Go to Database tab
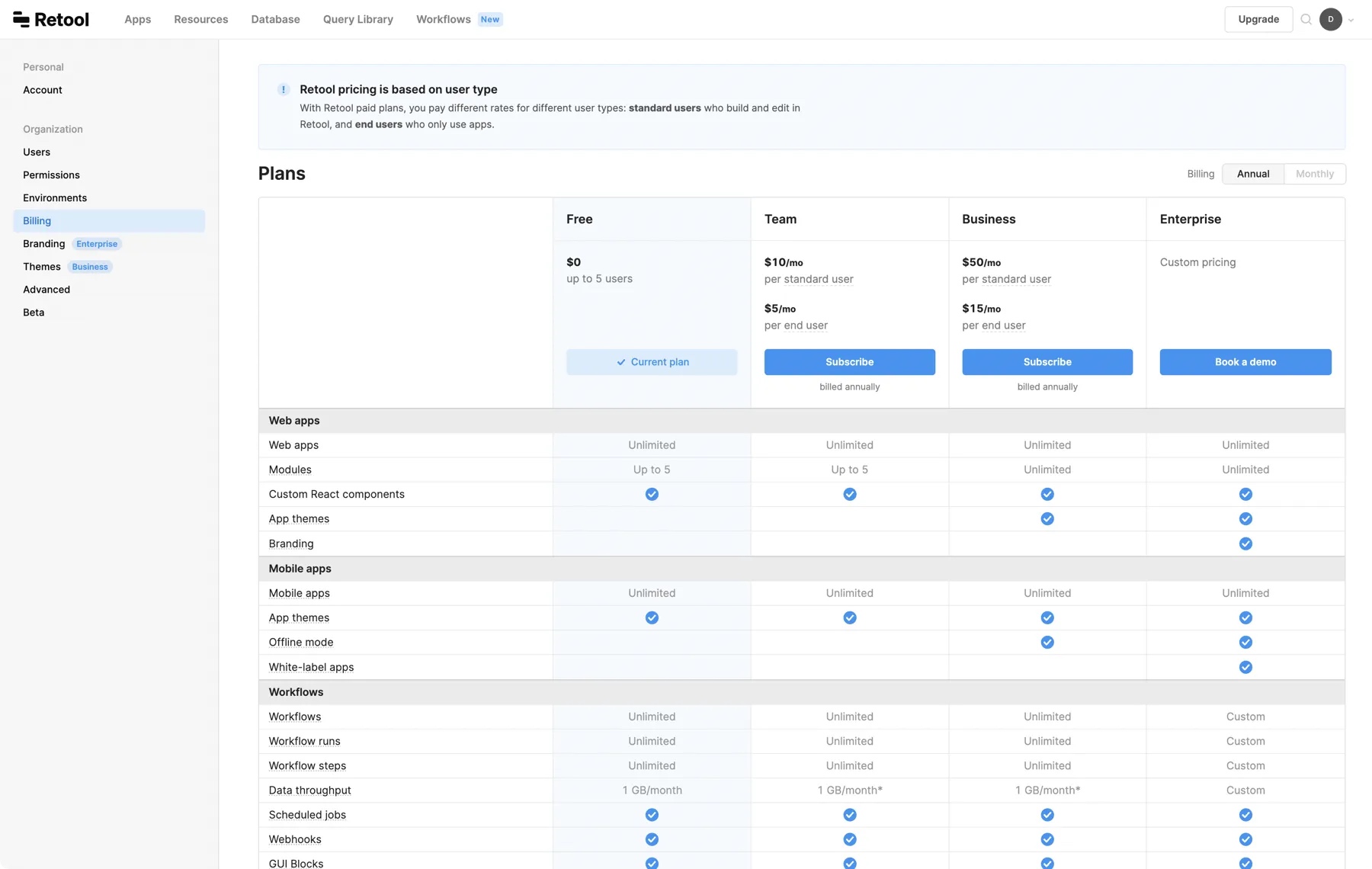This screenshot has width=1372, height=869. click(275, 19)
